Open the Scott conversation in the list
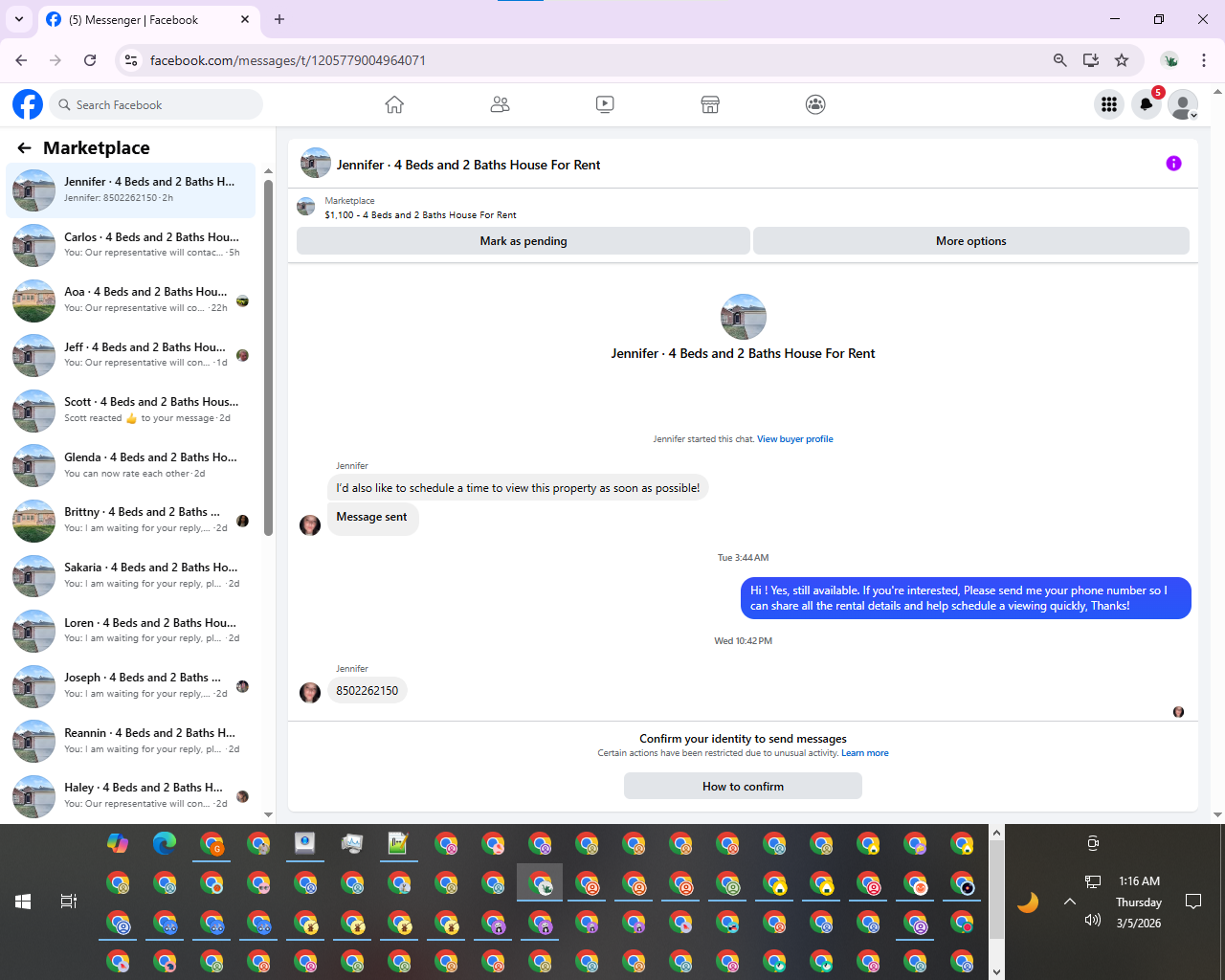This screenshot has height=980, width=1225. [x=131, y=411]
